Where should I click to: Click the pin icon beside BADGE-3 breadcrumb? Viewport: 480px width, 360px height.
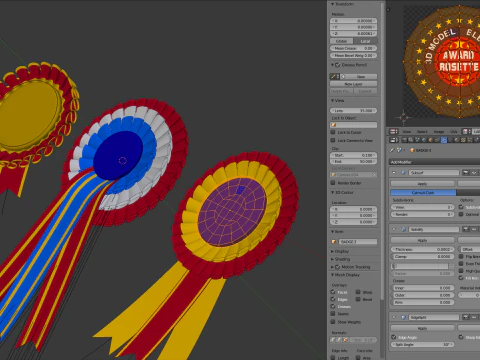392,150
